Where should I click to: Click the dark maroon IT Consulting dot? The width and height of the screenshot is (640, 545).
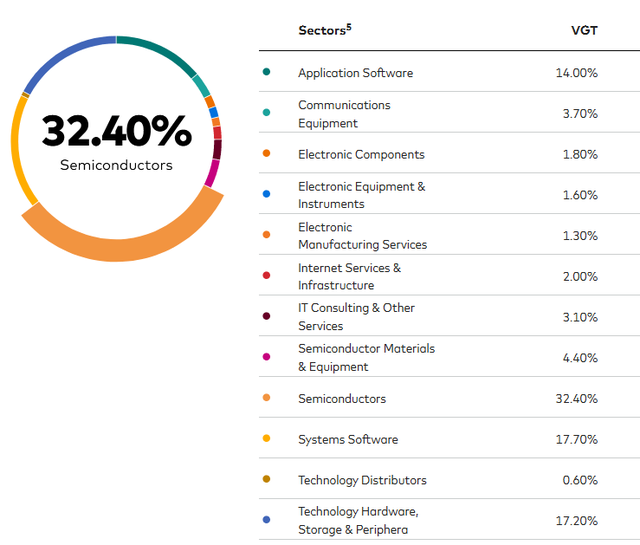(267, 316)
